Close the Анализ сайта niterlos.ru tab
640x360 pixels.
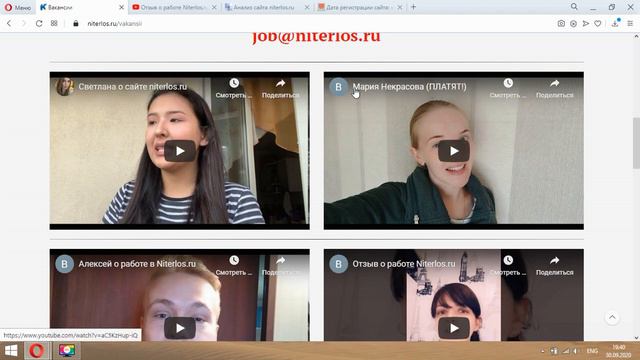coord(307,7)
